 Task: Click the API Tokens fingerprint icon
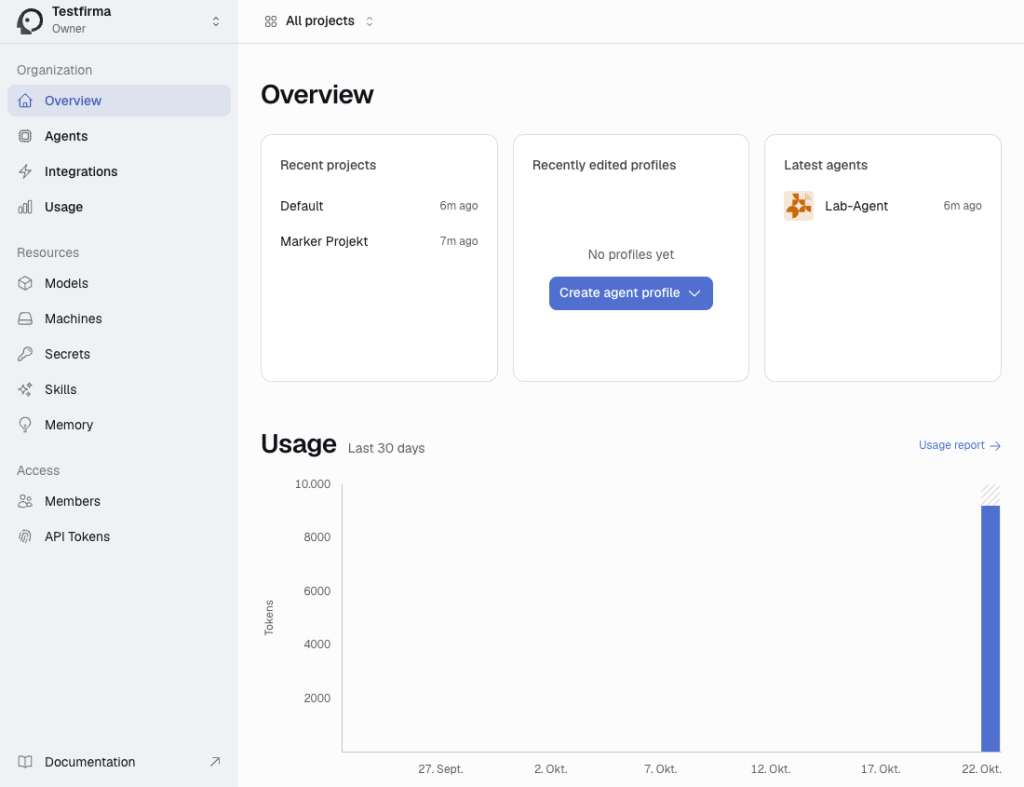click(25, 537)
